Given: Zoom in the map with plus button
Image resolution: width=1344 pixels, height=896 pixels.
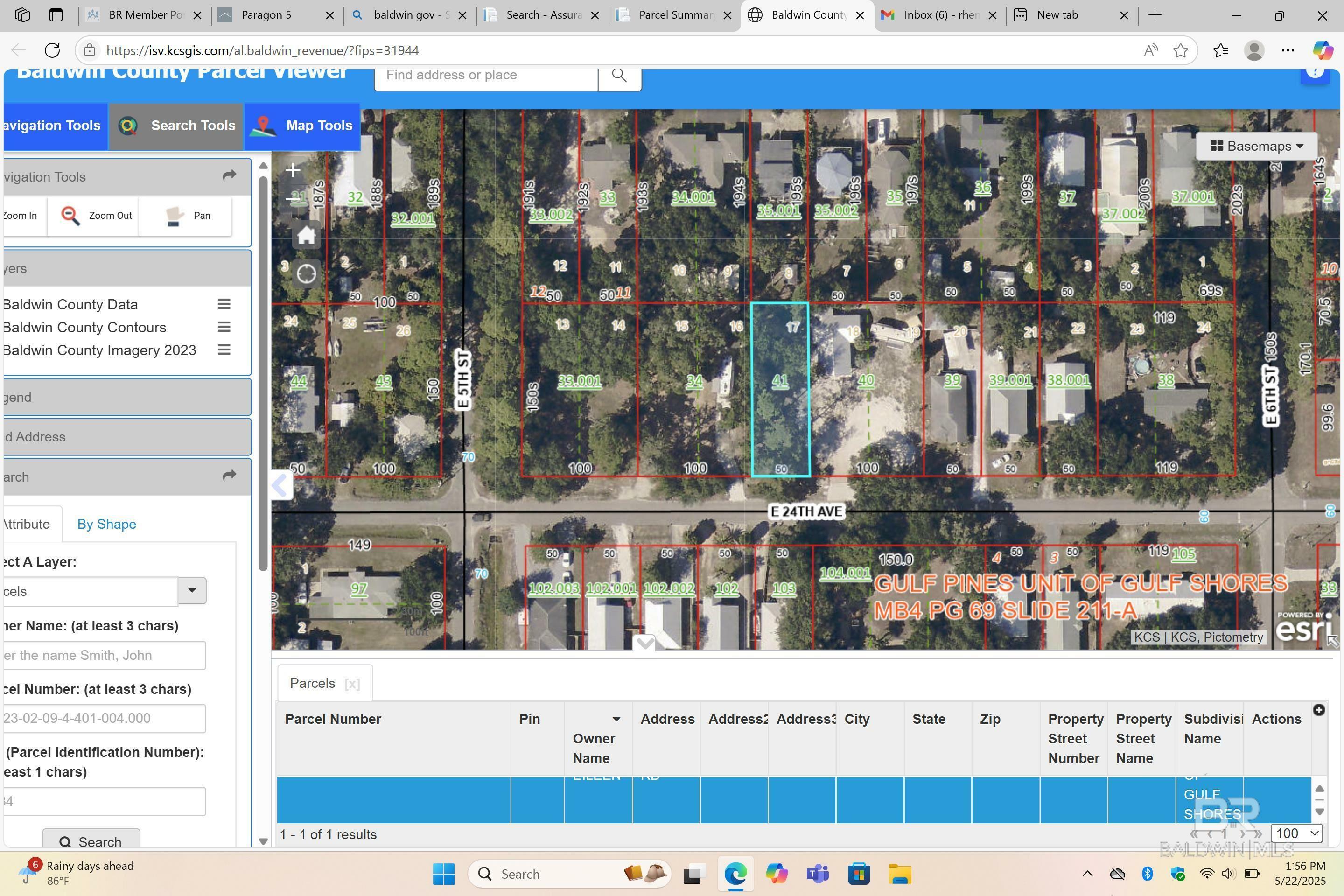Looking at the screenshot, I should [x=293, y=170].
